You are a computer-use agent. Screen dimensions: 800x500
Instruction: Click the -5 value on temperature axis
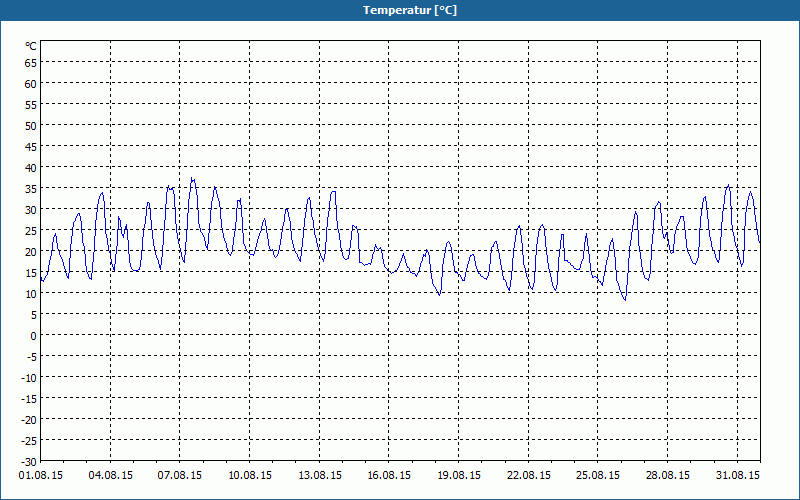click(x=32, y=357)
